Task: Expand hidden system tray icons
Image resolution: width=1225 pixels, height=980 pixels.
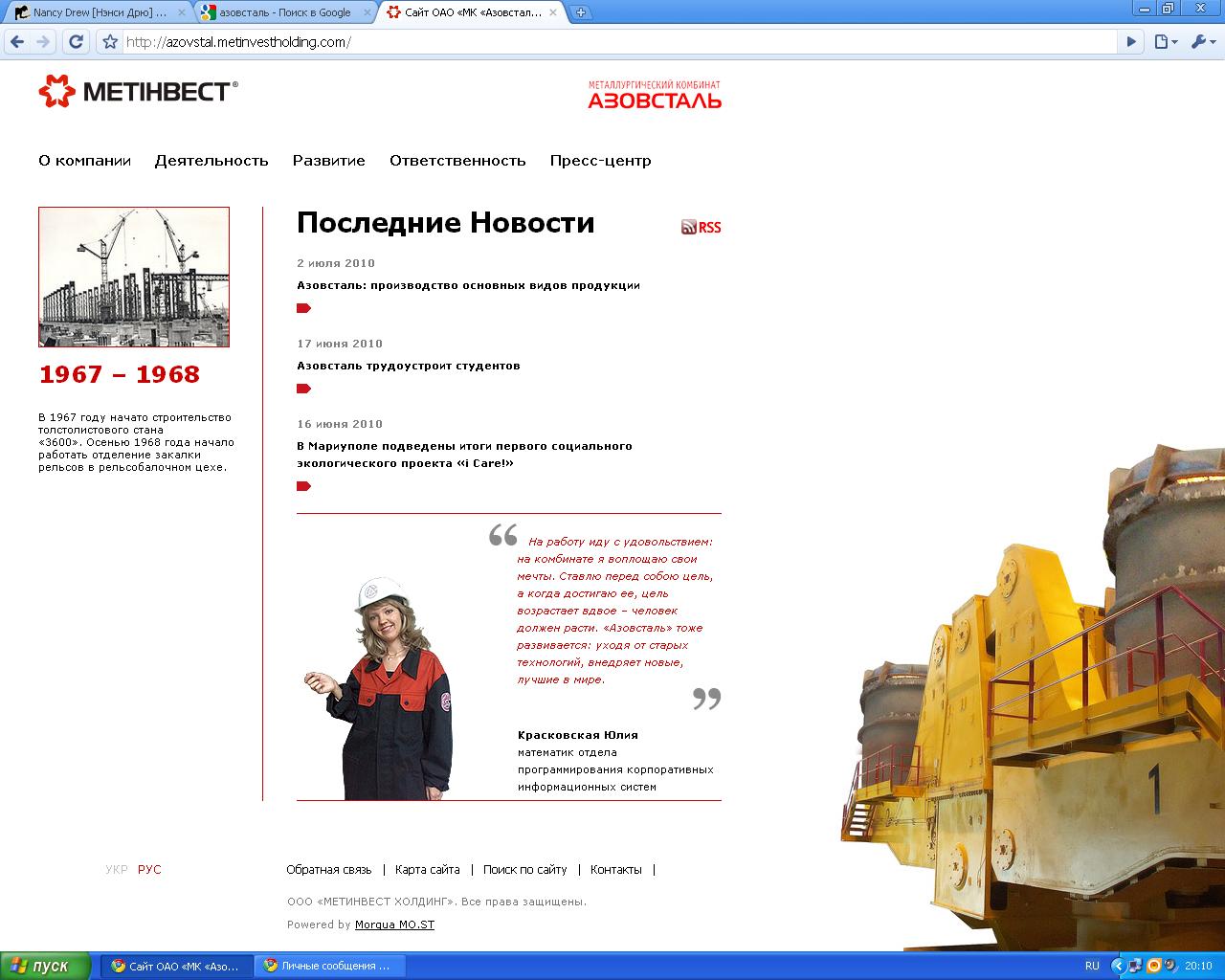Action: (x=1116, y=966)
